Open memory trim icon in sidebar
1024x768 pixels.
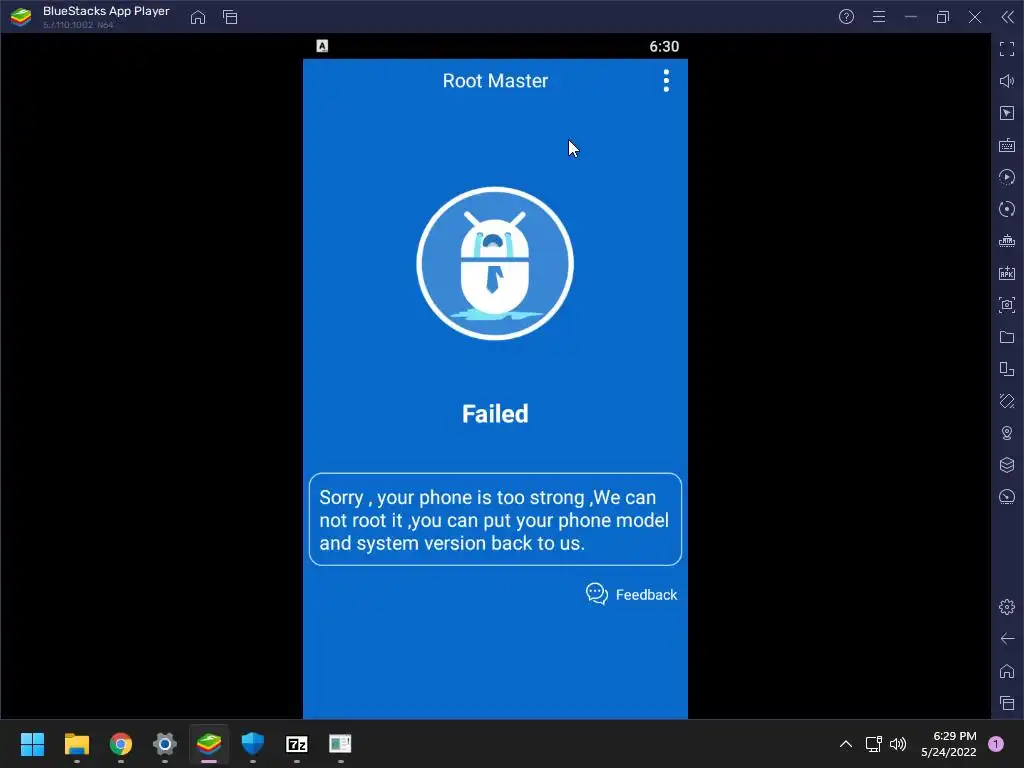pyautogui.click(x=1007, y=241)
